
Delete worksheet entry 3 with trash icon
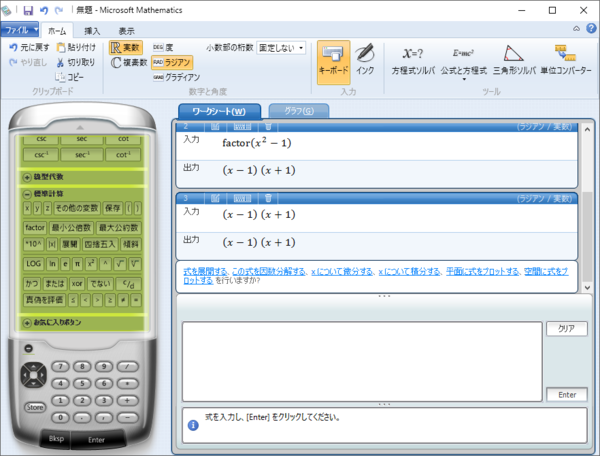(x=268, y=198)
